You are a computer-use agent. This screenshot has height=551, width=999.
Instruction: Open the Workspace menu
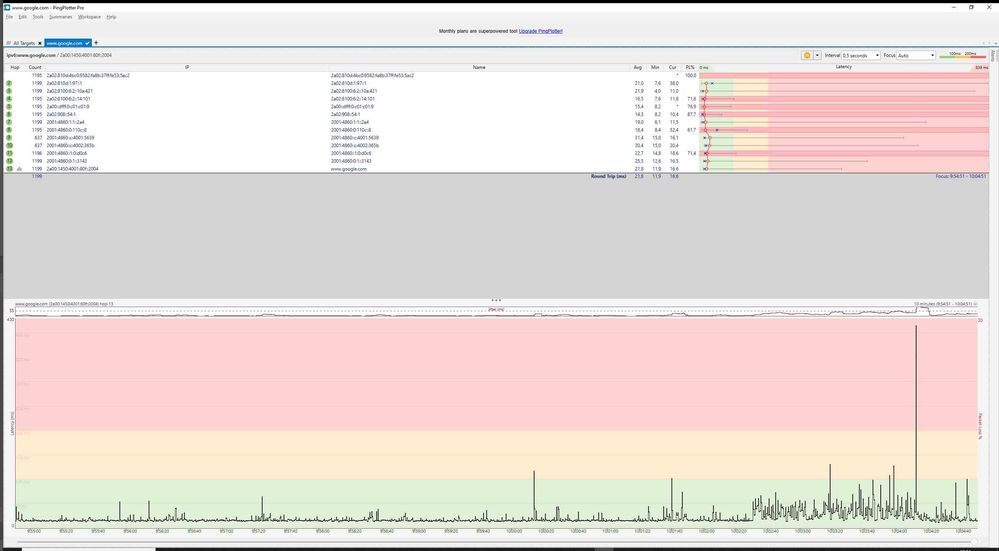[89, 17]
